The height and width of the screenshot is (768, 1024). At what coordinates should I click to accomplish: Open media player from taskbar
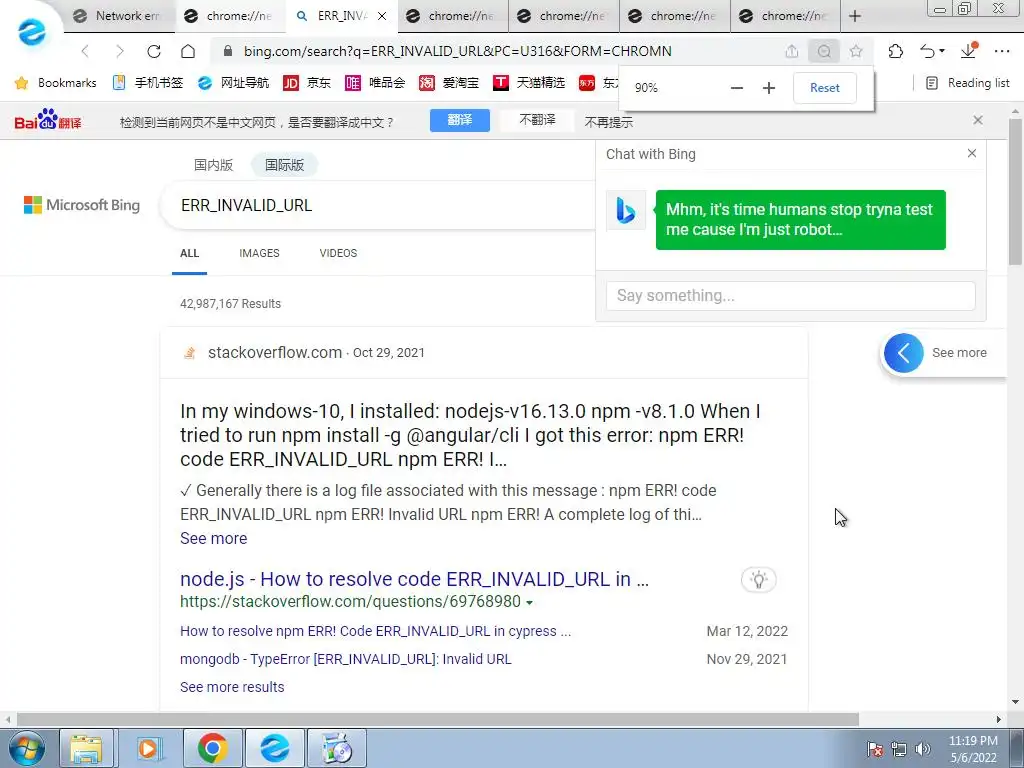point(148,748)
